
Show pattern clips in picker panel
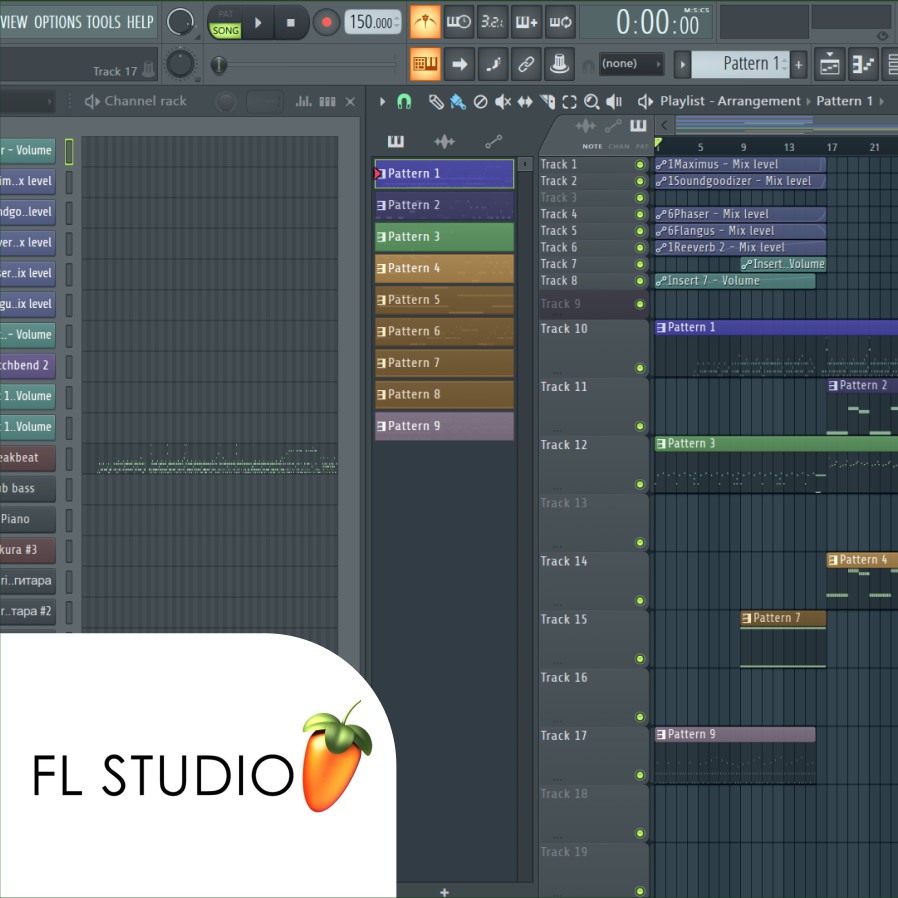pos(396,141)
